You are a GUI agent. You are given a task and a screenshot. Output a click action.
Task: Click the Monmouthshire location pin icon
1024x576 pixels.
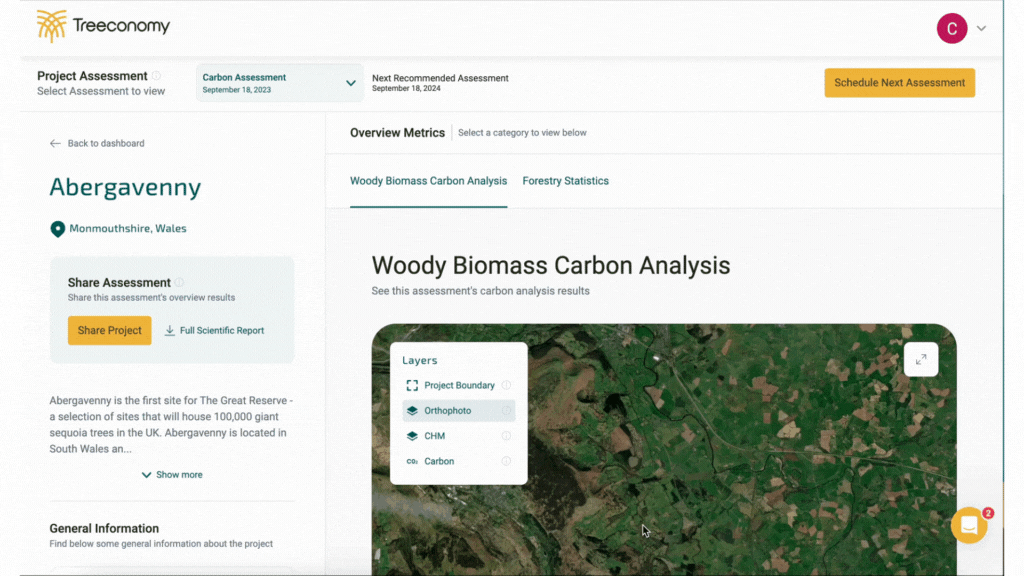pyautogui.click(x=57, y=229)
